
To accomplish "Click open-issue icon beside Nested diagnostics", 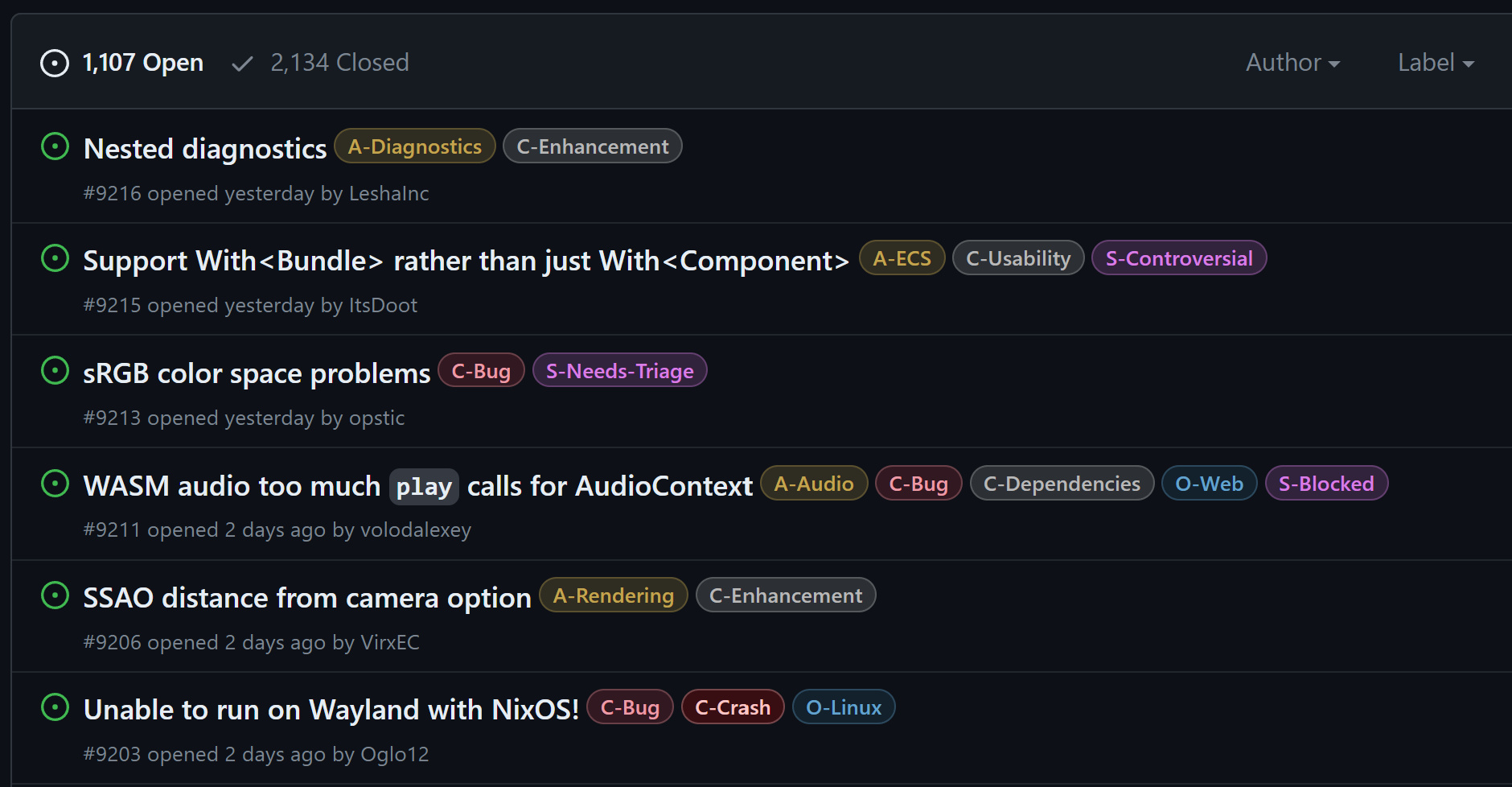I will [x=55, y=146].
